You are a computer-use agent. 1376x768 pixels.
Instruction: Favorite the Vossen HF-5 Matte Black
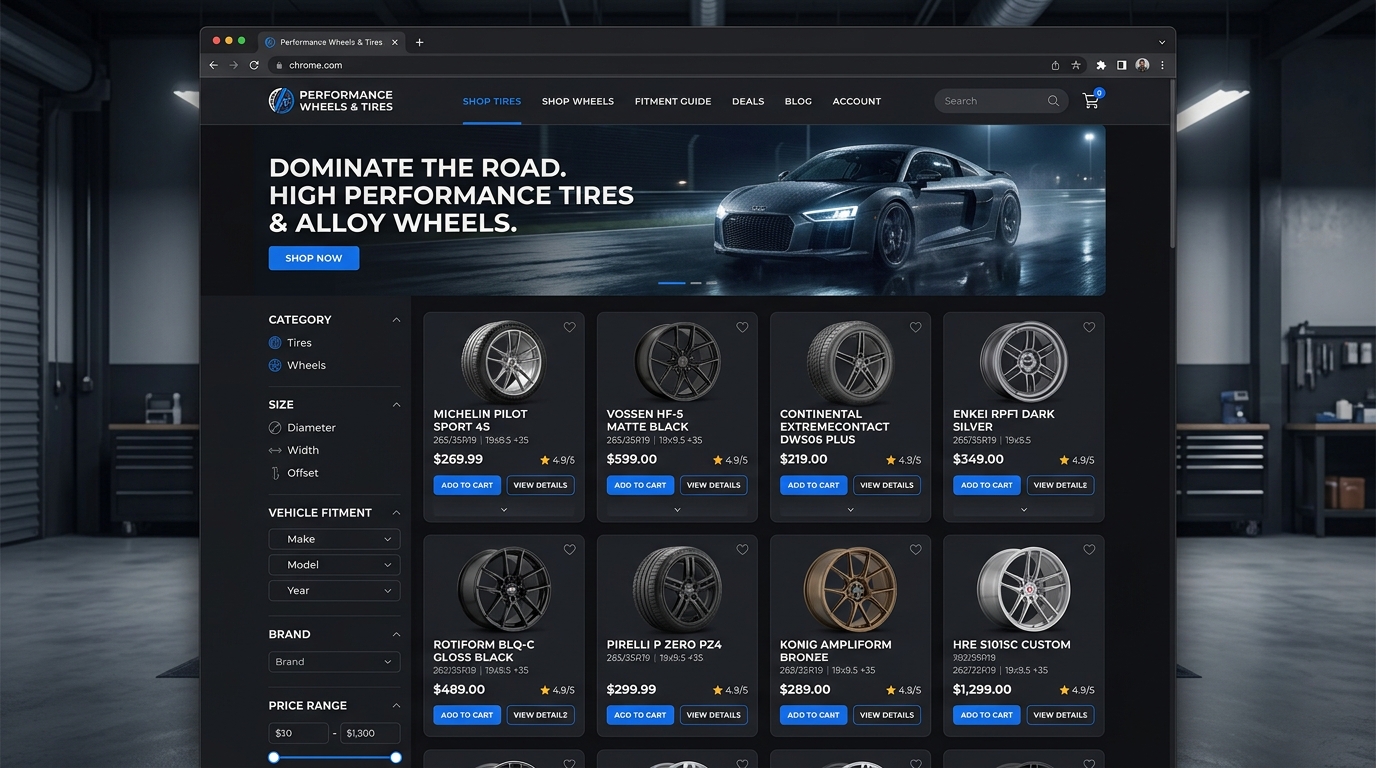pos(742,327)
